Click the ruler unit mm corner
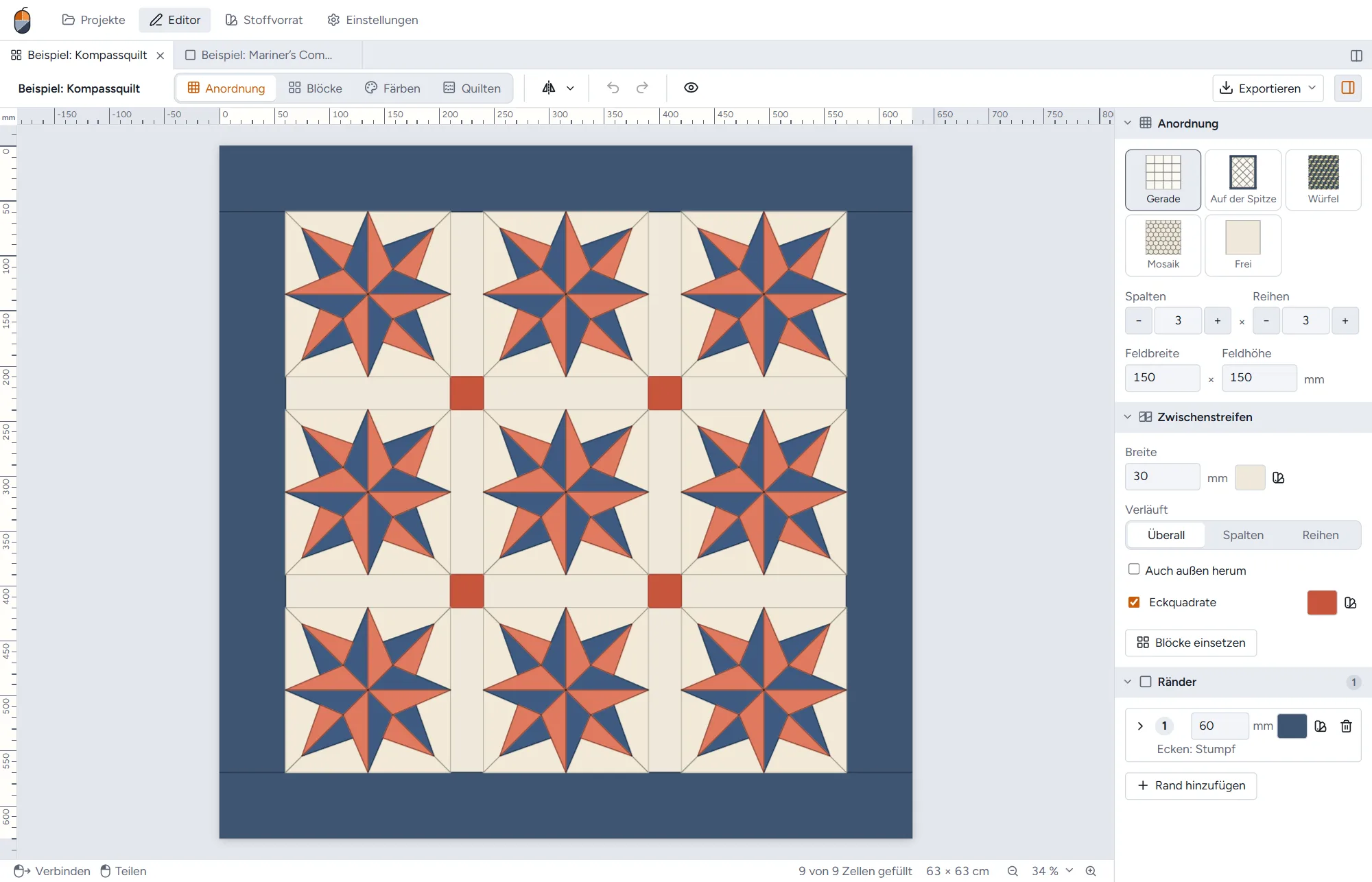The width and height of the screenshot is (1372, 882). (x=8, y=117)
